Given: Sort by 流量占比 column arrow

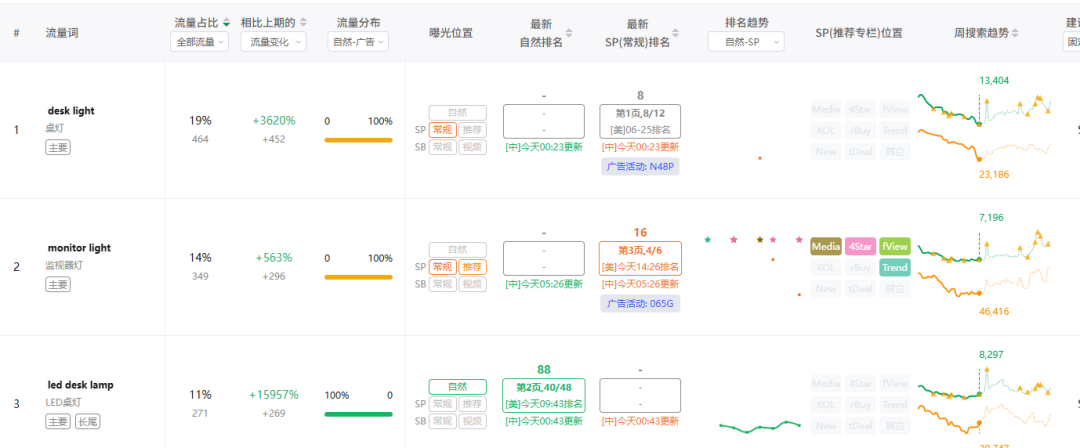Looking at the screenshot, I should click(x=227, y=23).
